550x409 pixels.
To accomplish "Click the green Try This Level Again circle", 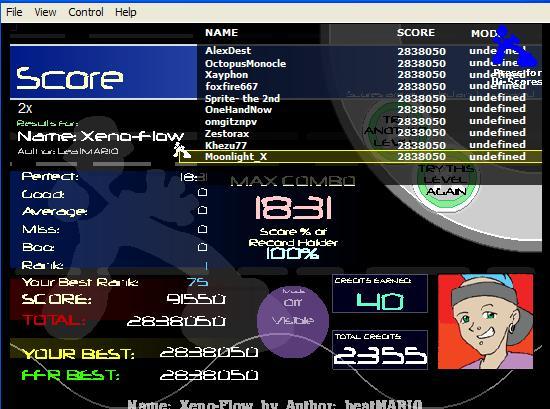I will [446, 179].
